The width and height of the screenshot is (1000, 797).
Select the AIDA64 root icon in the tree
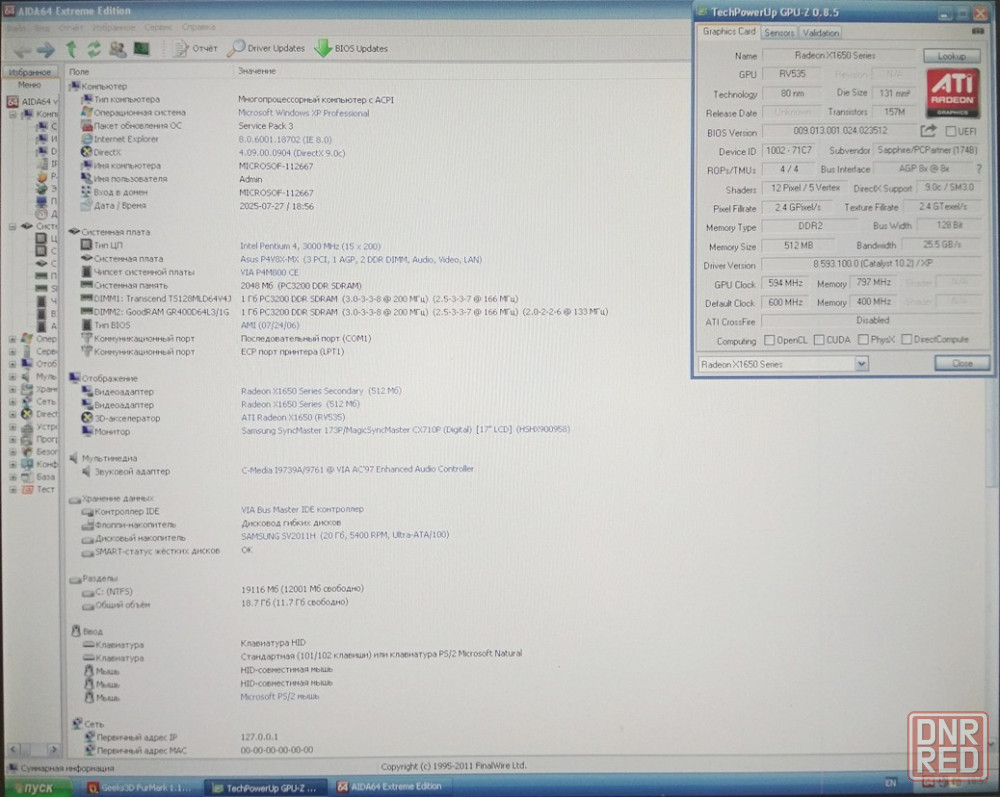[x=12, y=101]
